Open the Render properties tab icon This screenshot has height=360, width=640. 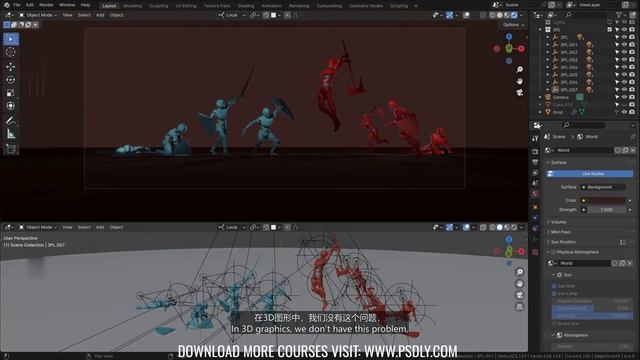tap(535, 152)
